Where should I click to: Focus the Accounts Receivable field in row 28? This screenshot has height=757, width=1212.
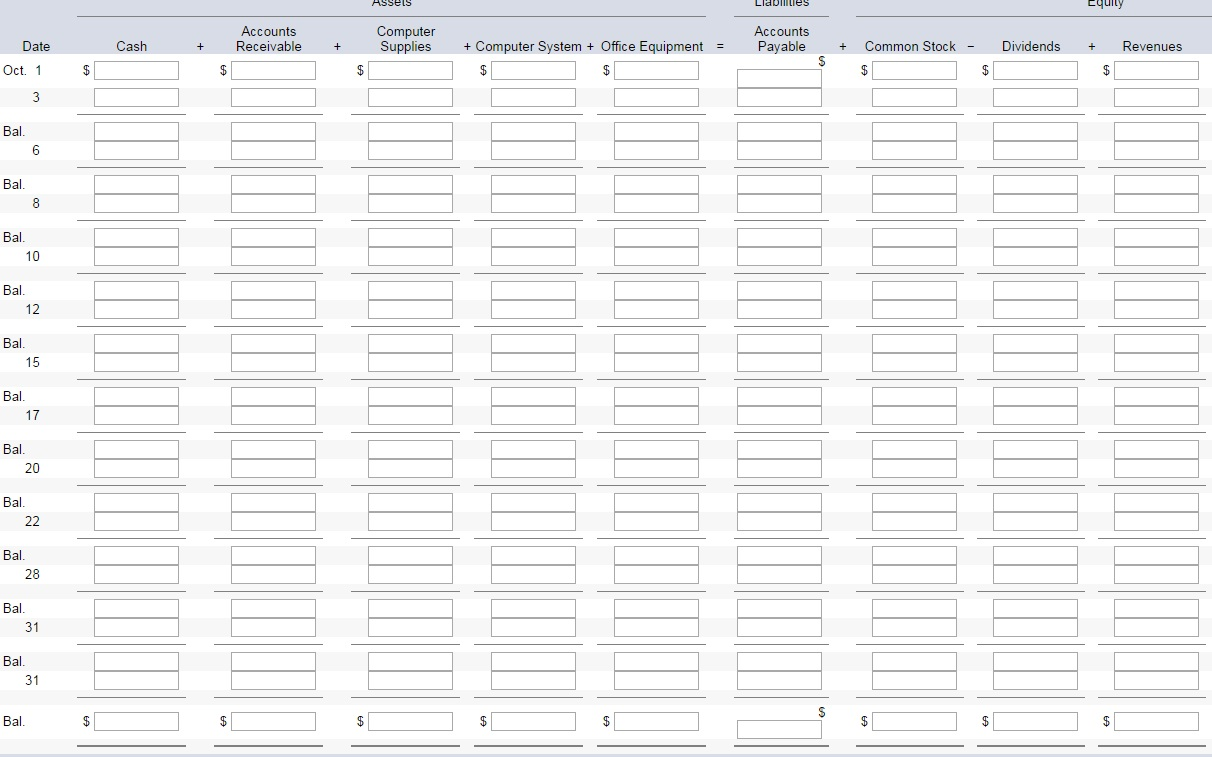(273, 574)
